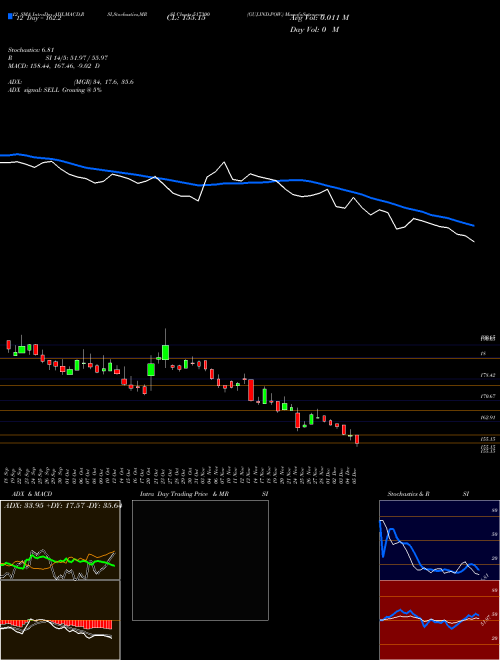500x660 pixels.
Task: Click the MACD: 158.44, 167.46, -9.02 reading
Action: 54,66
